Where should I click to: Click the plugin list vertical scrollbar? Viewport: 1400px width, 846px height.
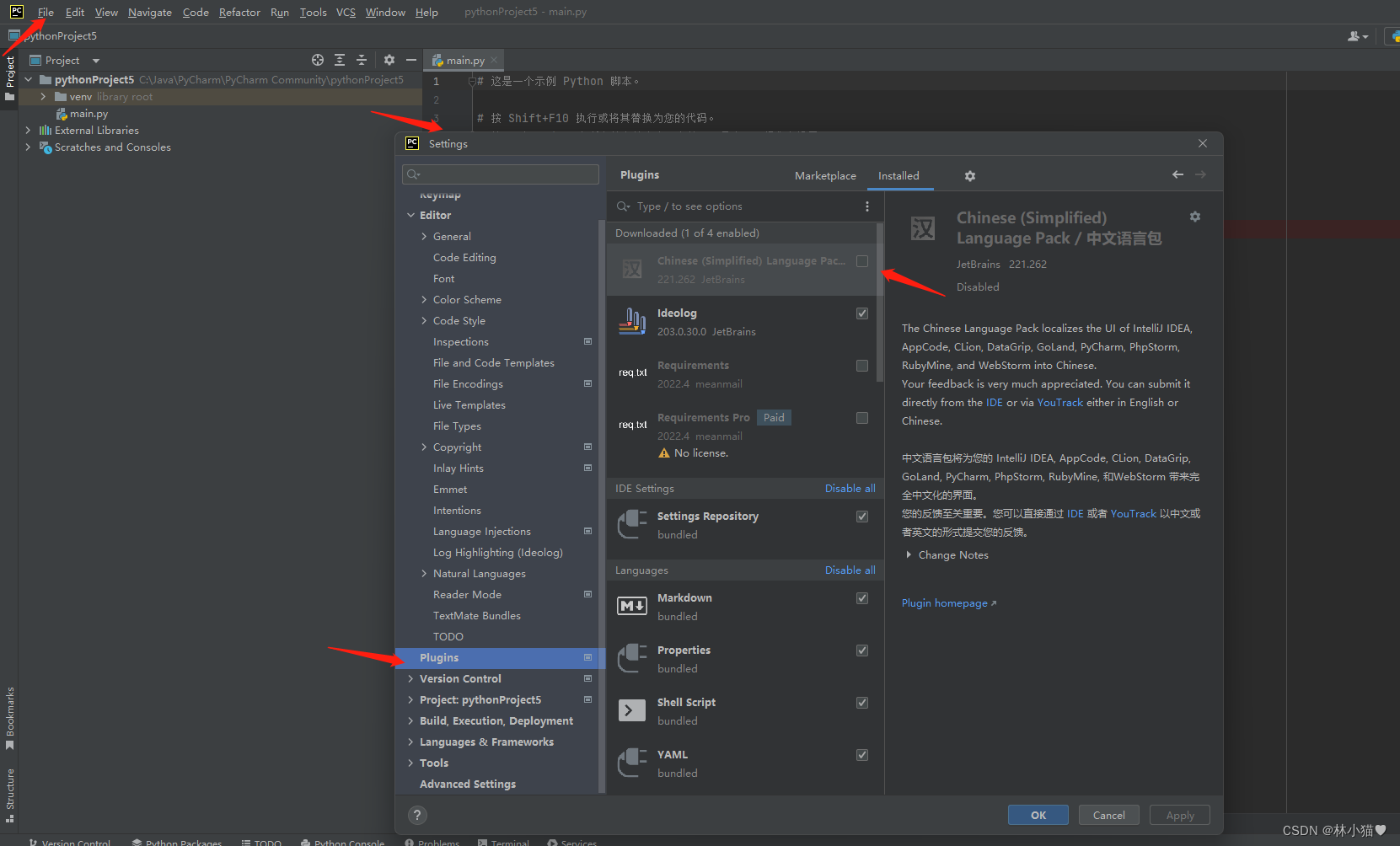[x=880, y=303]
